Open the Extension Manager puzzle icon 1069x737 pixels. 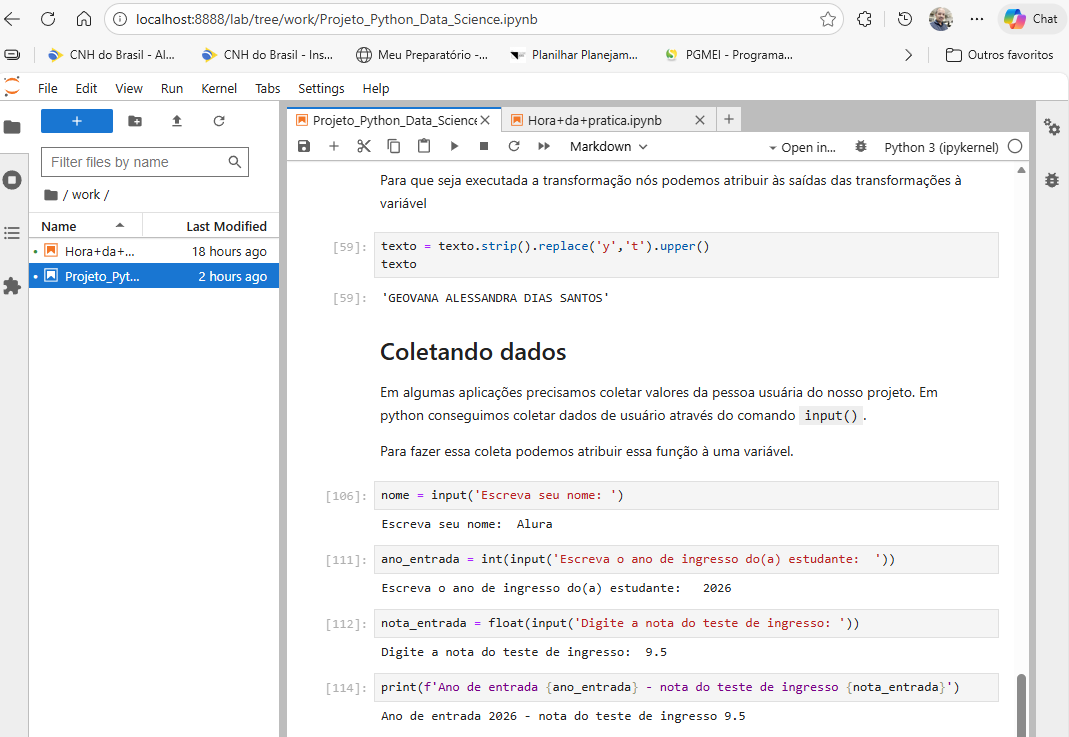click(12, 286)
